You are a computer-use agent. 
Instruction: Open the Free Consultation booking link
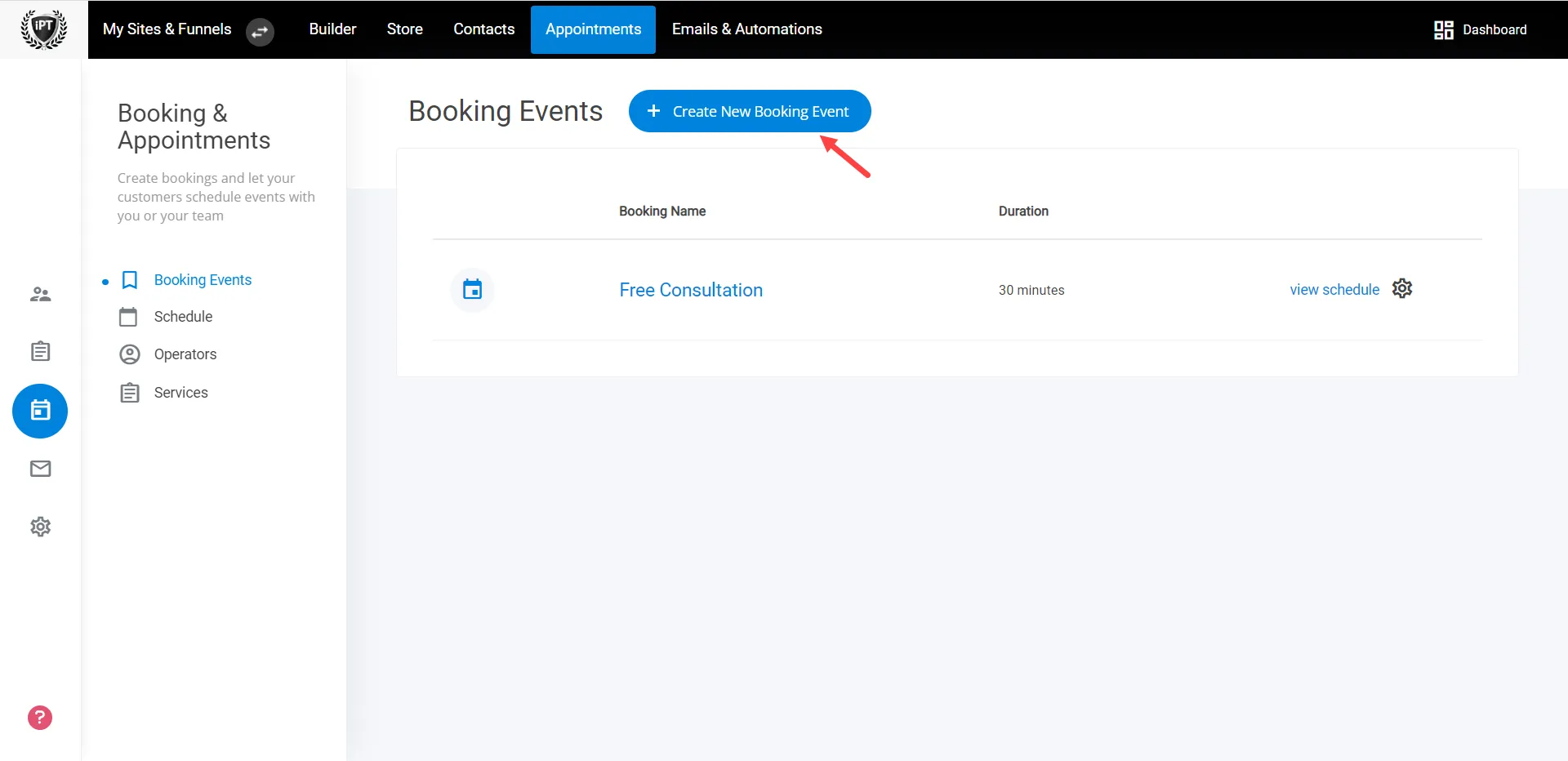[x=691, y=290]
